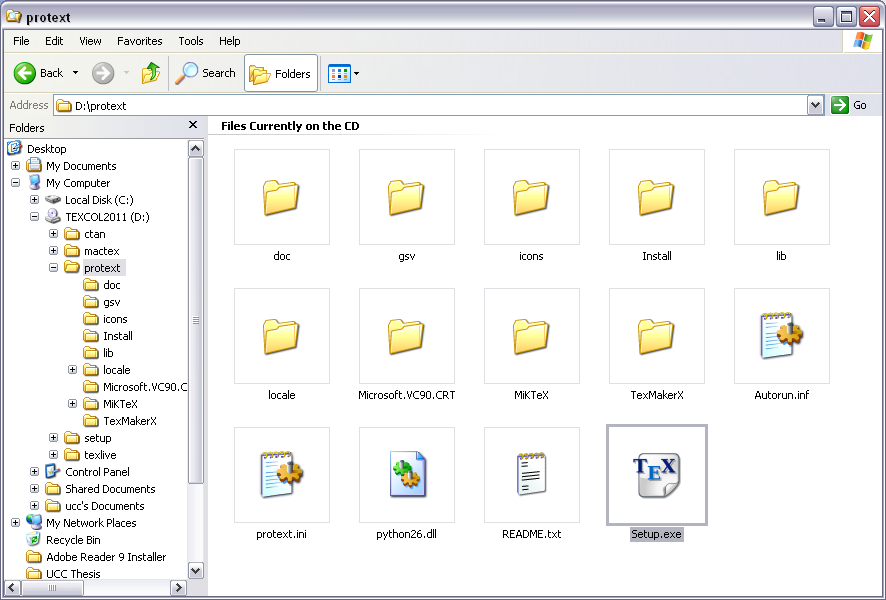Open the Search pane

205,73
